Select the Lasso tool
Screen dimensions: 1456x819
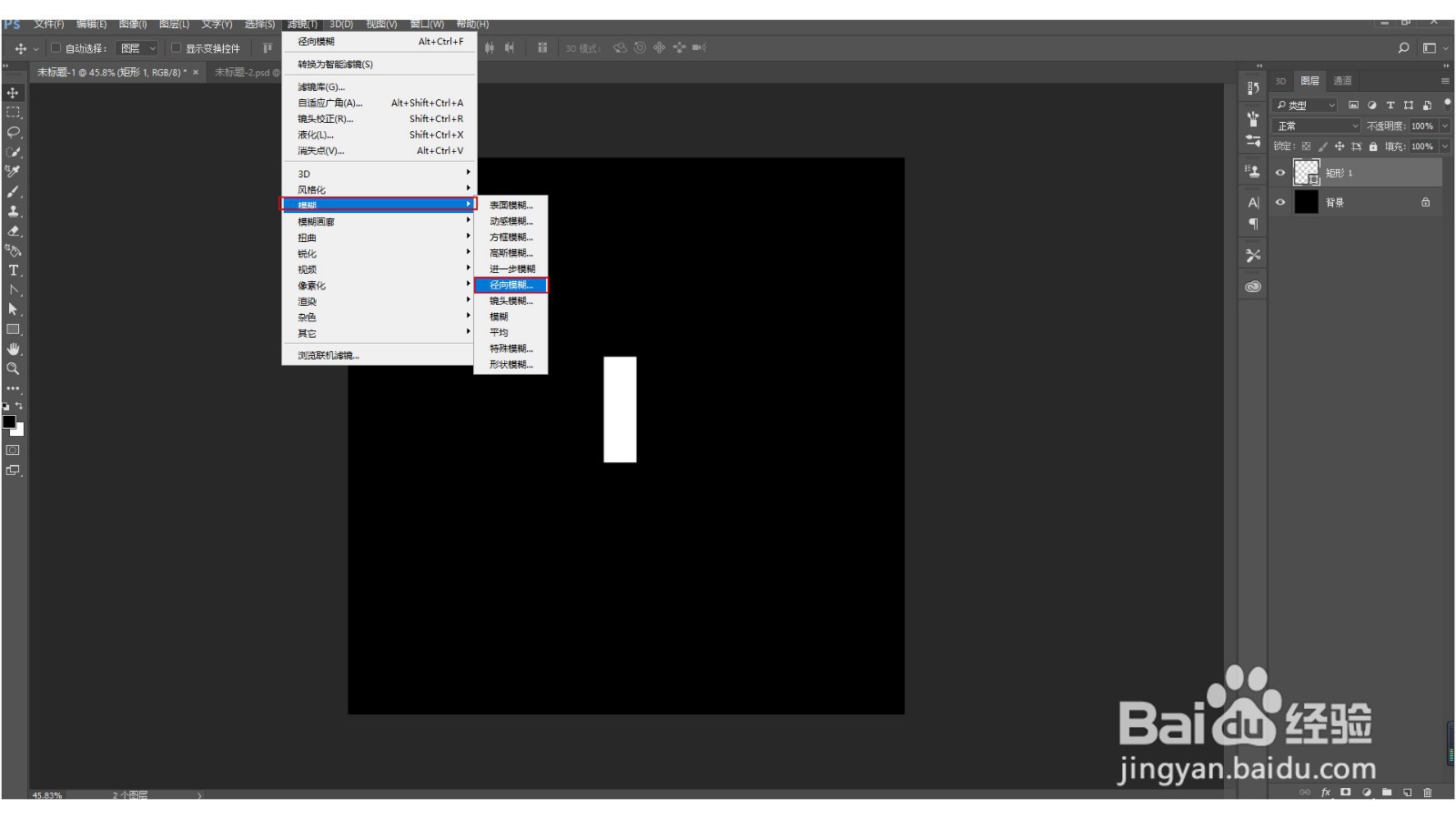coord(13,132)
